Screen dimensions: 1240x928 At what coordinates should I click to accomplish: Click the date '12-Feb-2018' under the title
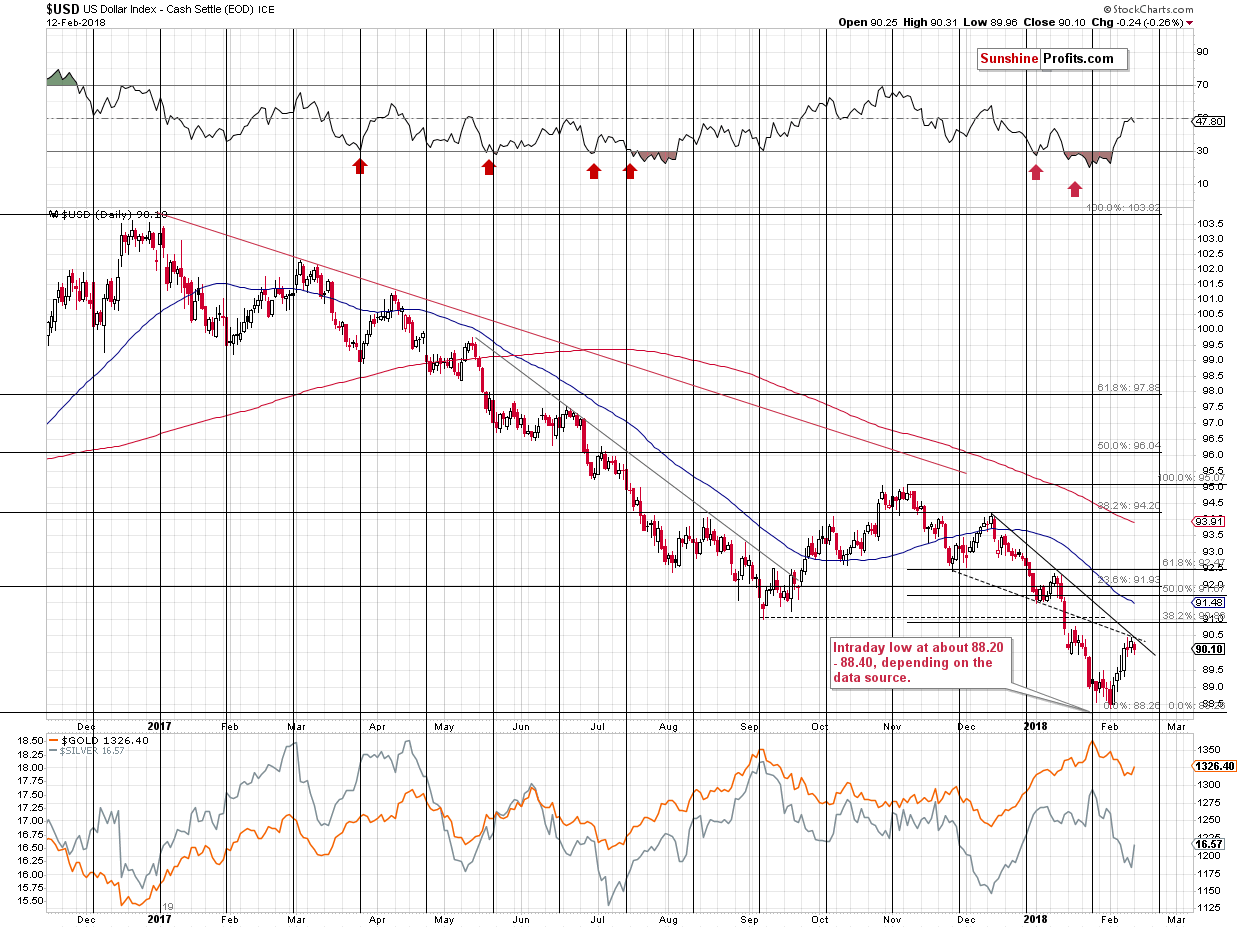pos(74,23)
